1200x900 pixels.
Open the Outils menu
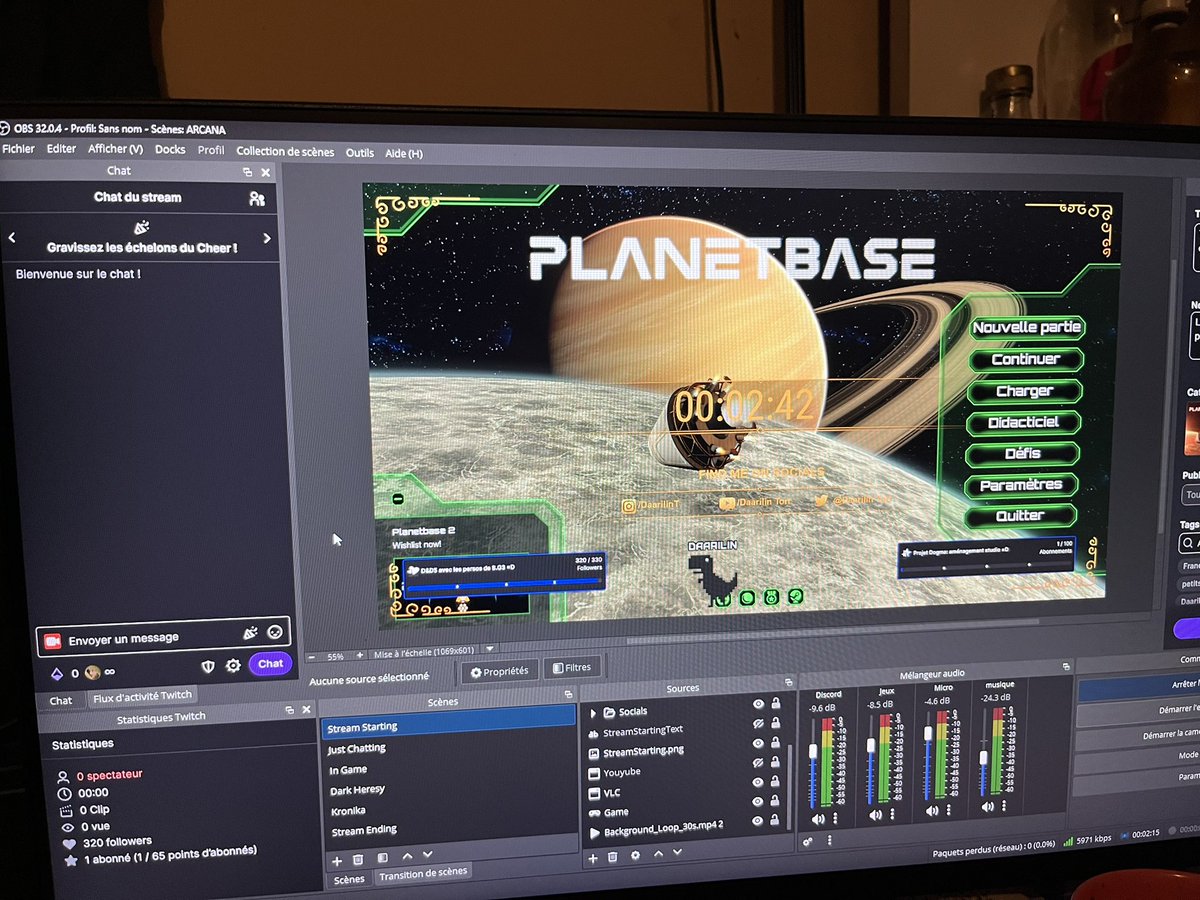click(x=360, y=153)
